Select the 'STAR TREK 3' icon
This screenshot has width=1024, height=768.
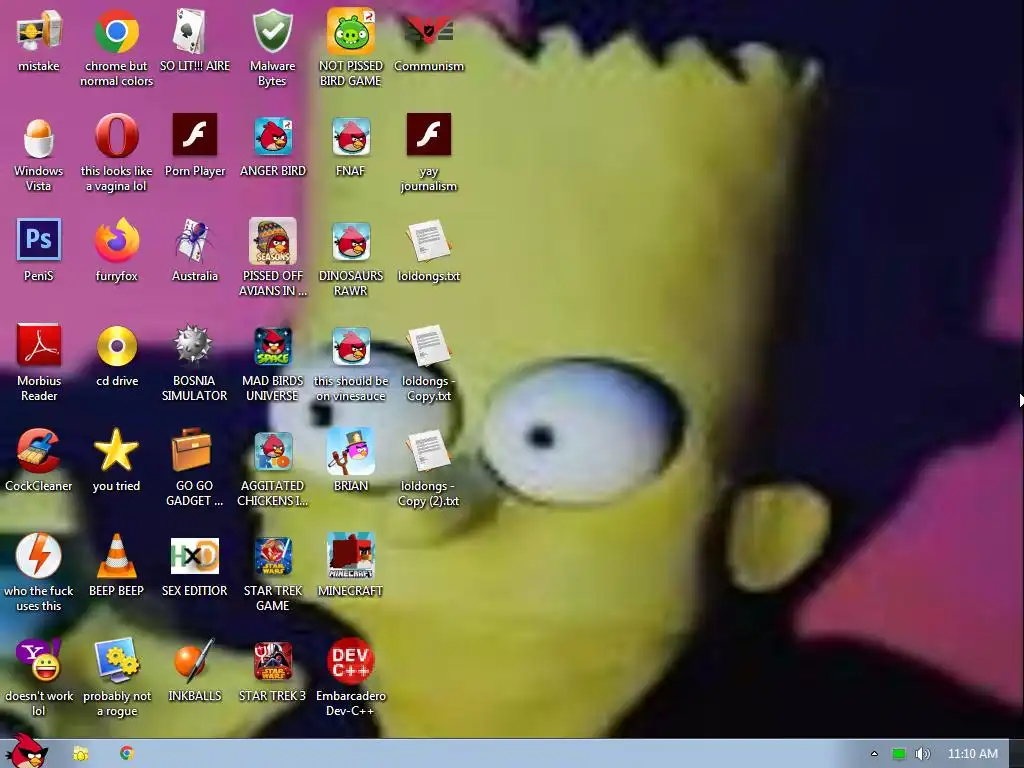(272, 661)
